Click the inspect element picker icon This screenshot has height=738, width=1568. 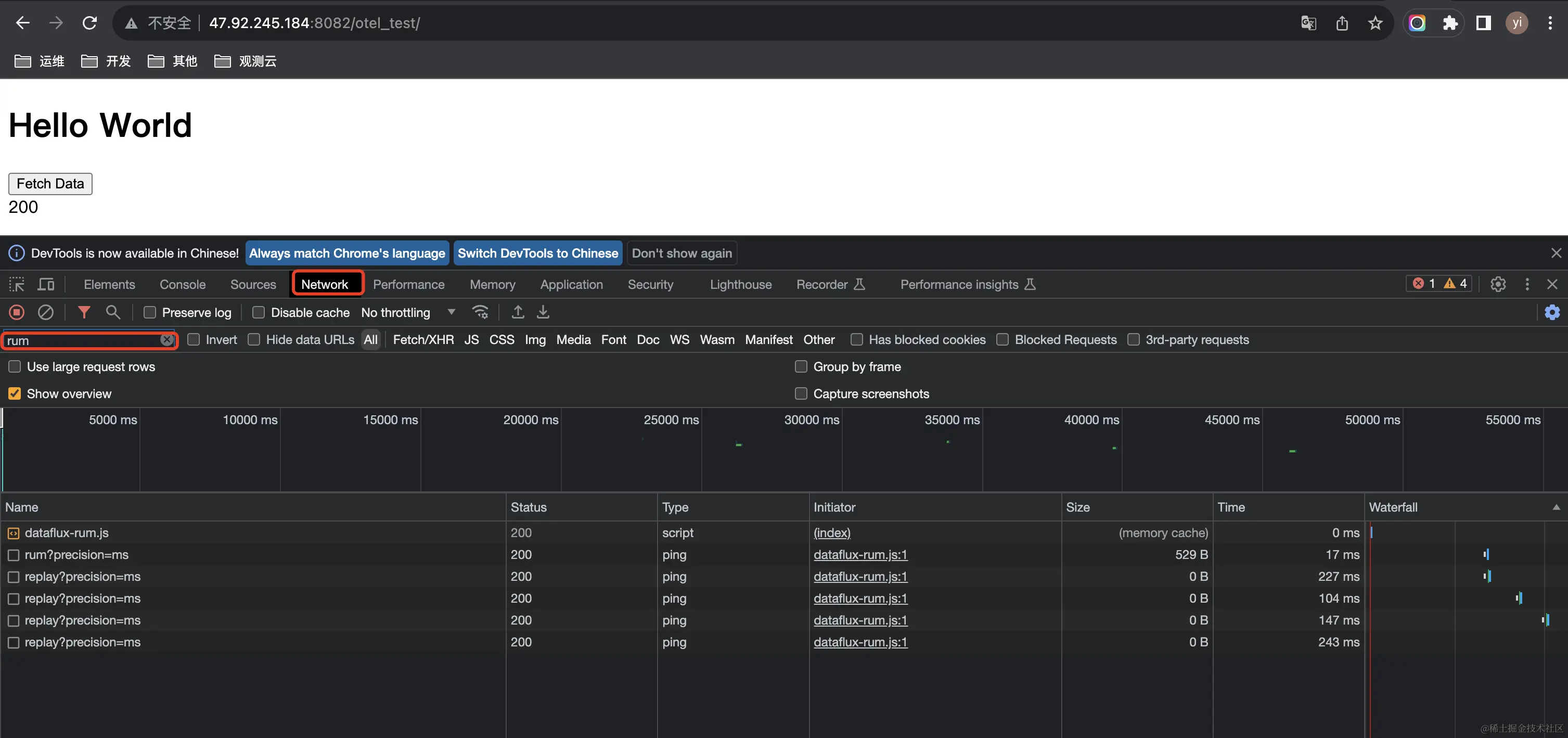pos(17,284)
